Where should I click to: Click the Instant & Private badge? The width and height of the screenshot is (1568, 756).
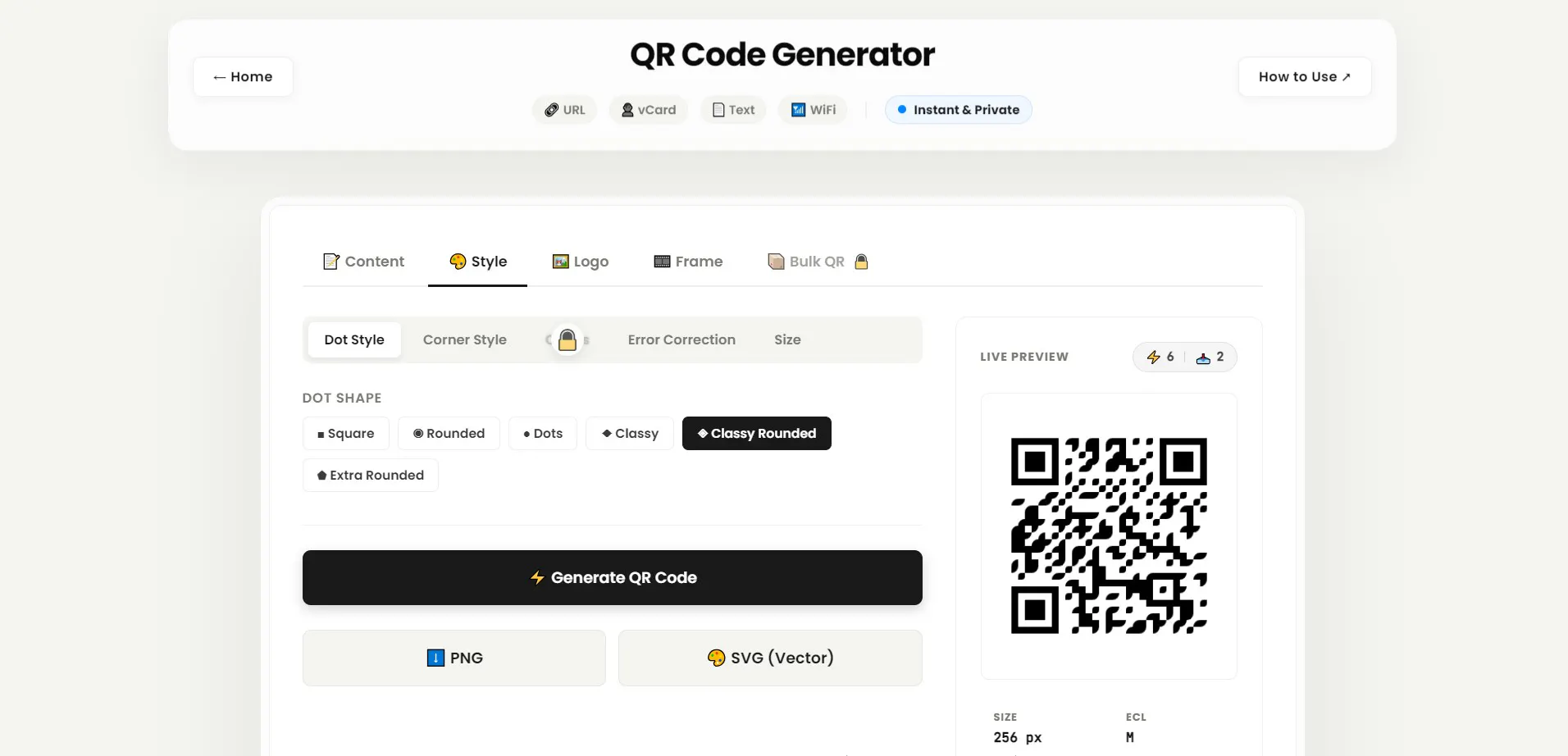coord(958,110)
